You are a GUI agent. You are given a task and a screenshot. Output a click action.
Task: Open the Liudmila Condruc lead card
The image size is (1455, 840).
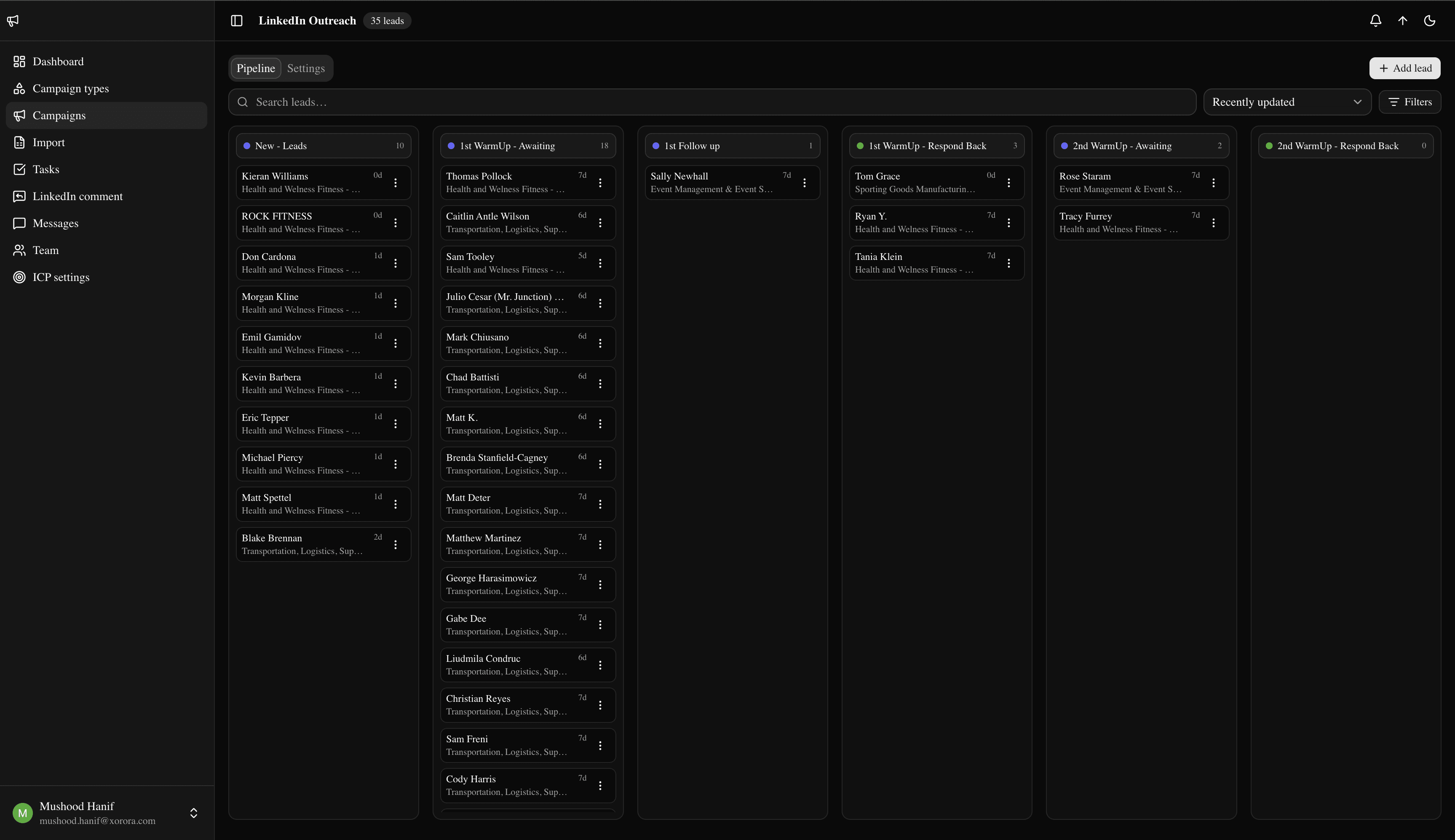(528, 665)
